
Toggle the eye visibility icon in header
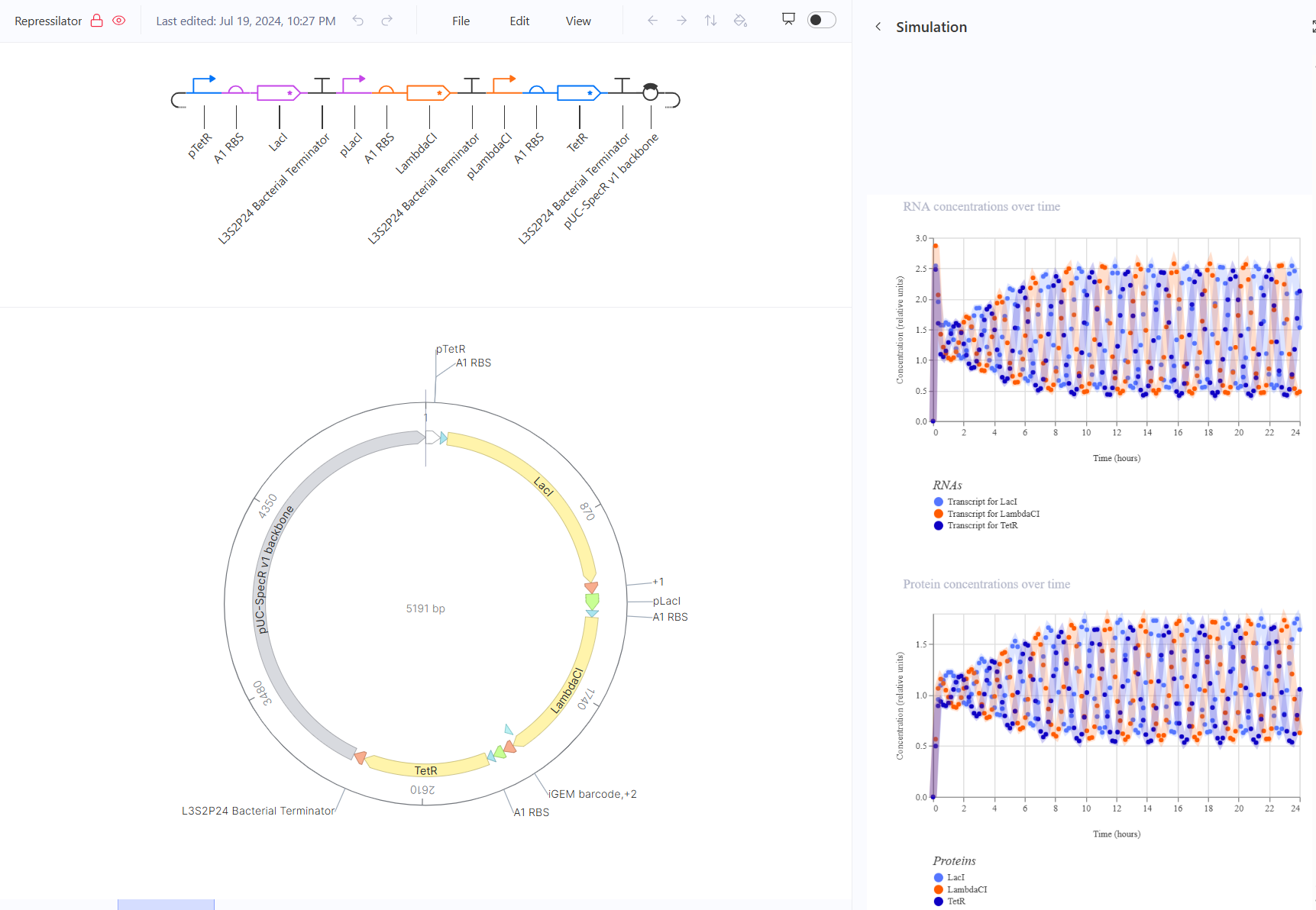tap(119, 21)
